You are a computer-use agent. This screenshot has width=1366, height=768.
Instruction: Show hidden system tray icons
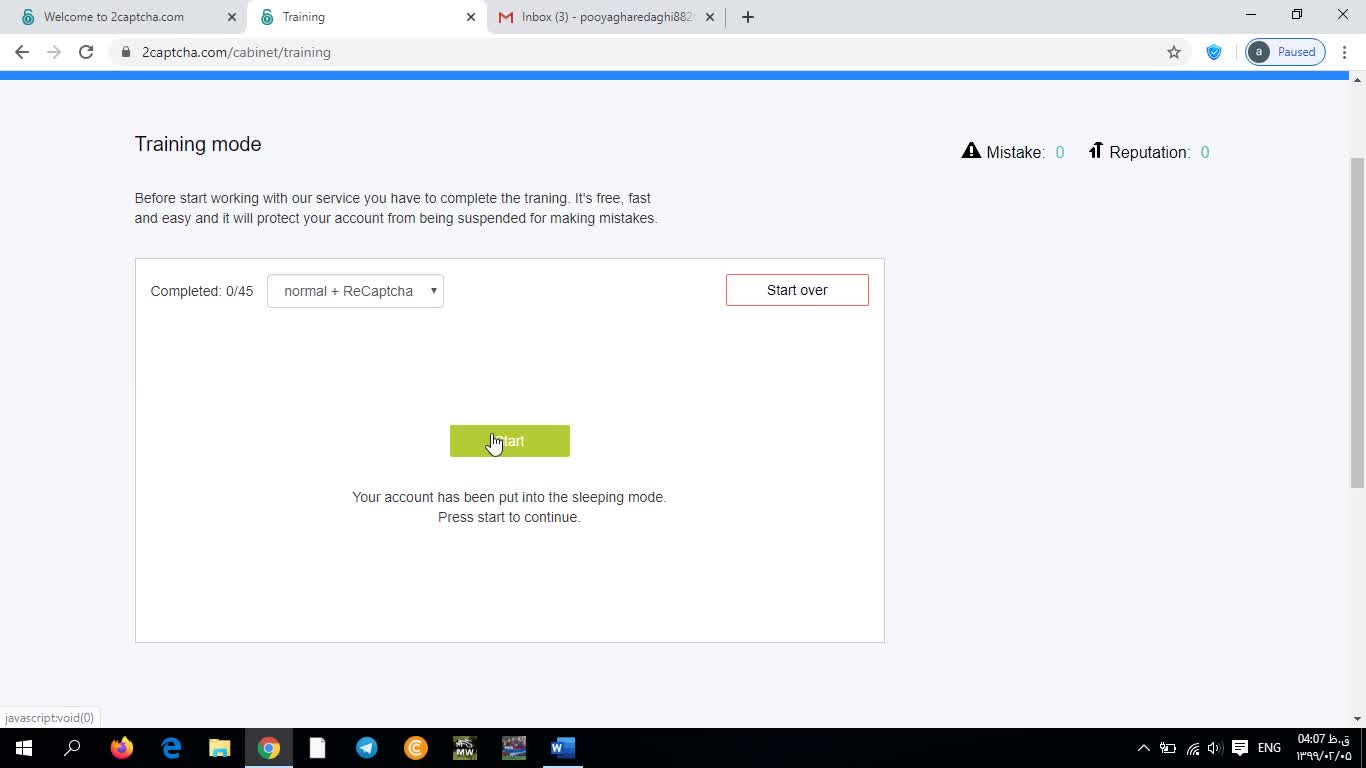(1143, 748)
